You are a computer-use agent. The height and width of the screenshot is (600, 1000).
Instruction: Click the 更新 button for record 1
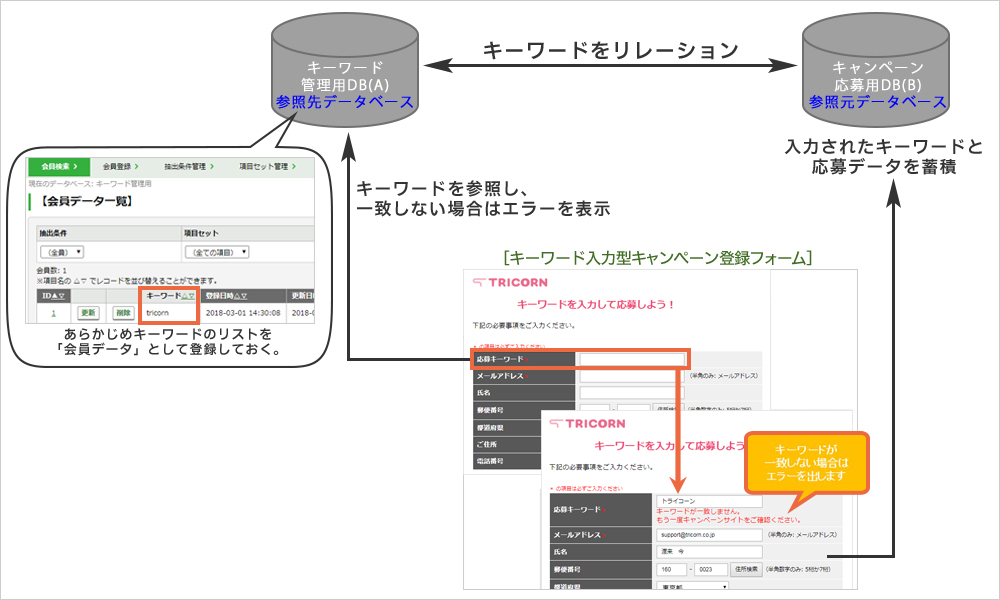click(x=88, y=313)
